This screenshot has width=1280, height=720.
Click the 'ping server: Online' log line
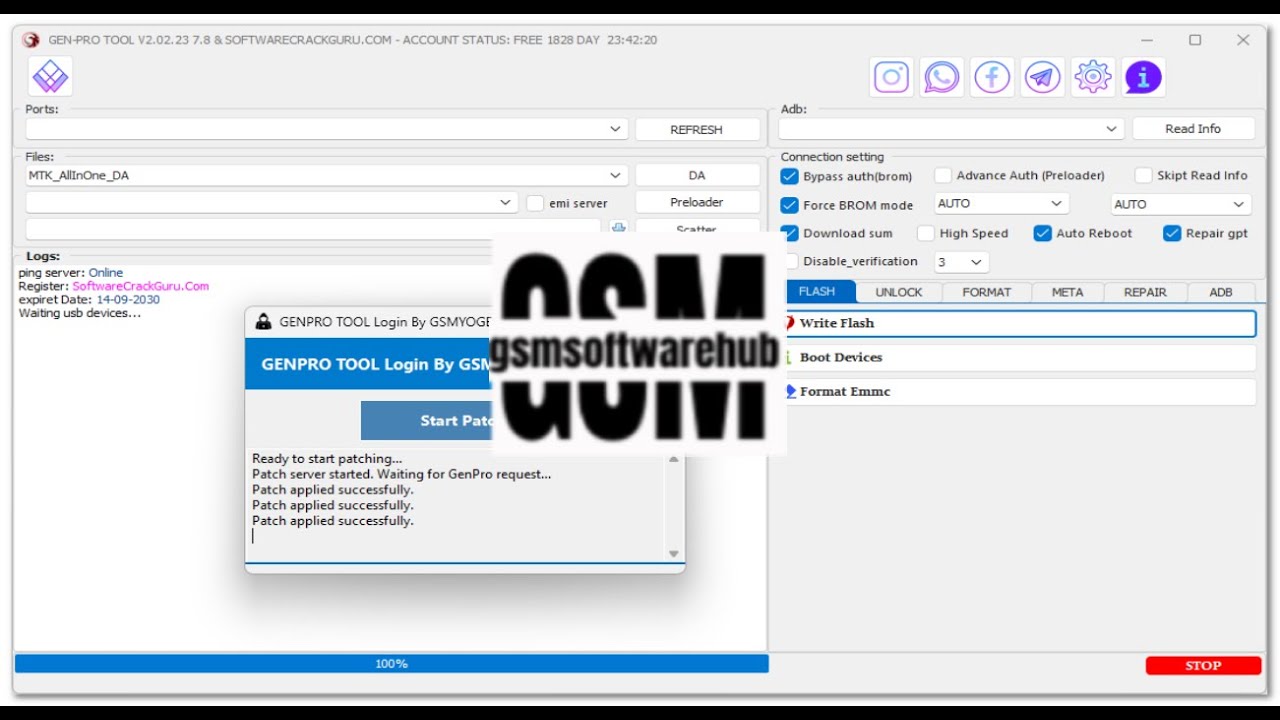(x=71, y=272)
